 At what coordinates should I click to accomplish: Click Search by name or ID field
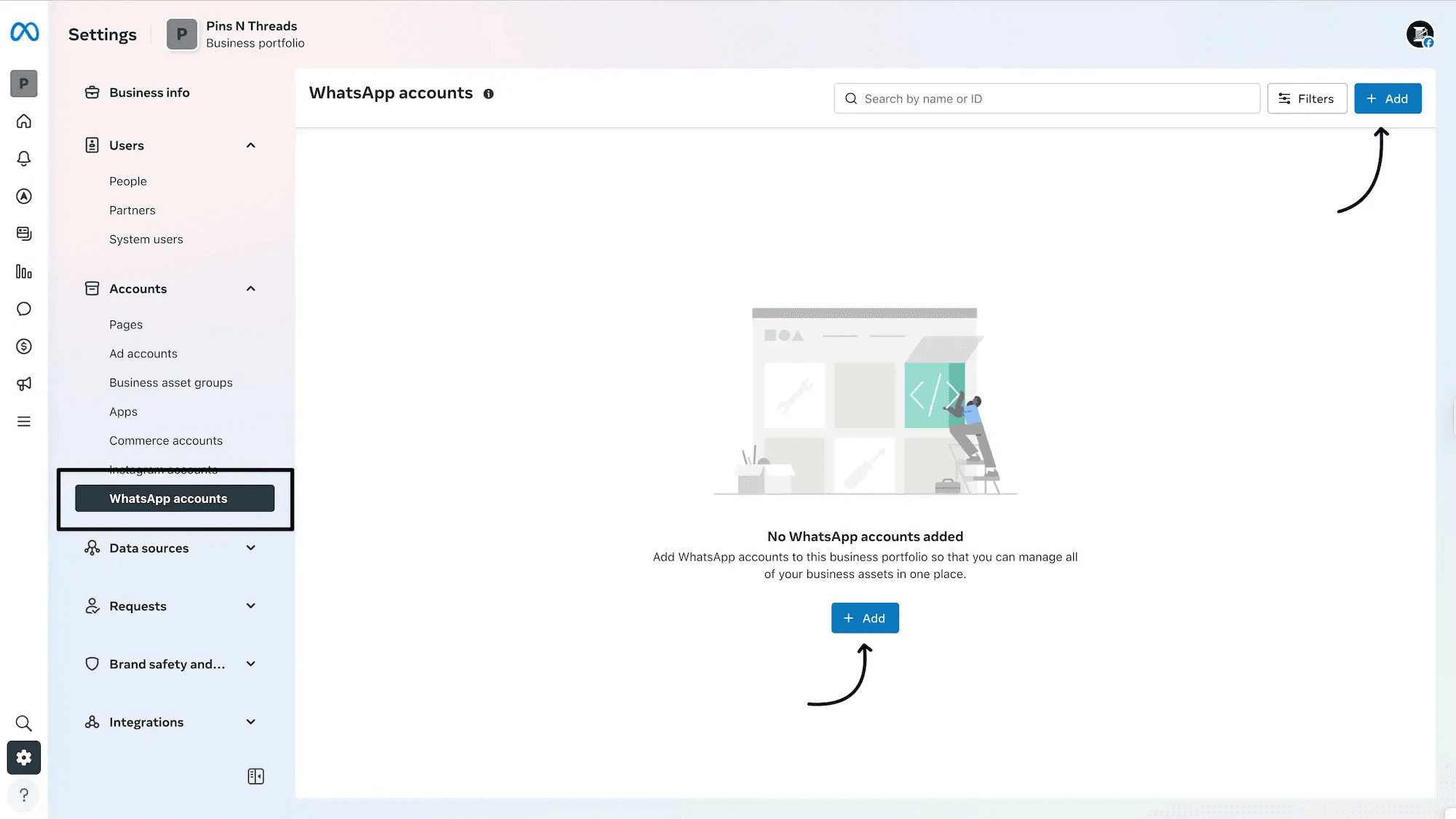[1047, 98]
